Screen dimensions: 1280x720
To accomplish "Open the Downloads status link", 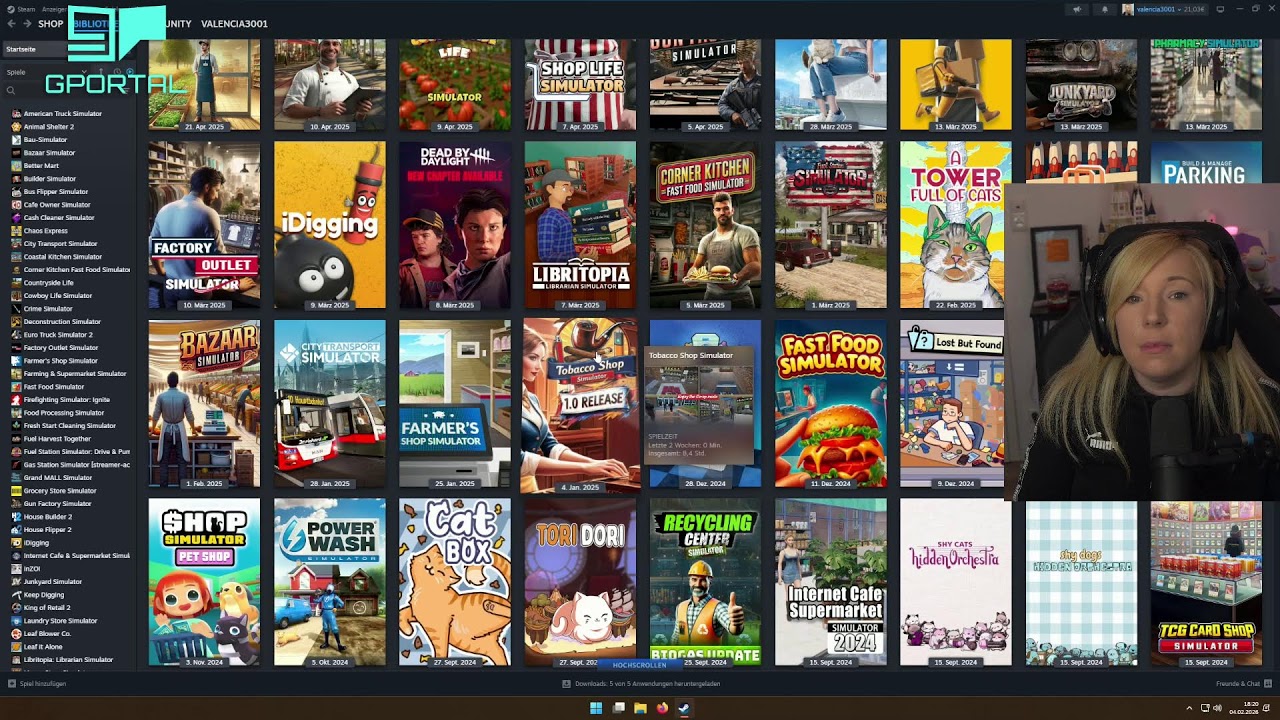I will (x=641, y=684).
